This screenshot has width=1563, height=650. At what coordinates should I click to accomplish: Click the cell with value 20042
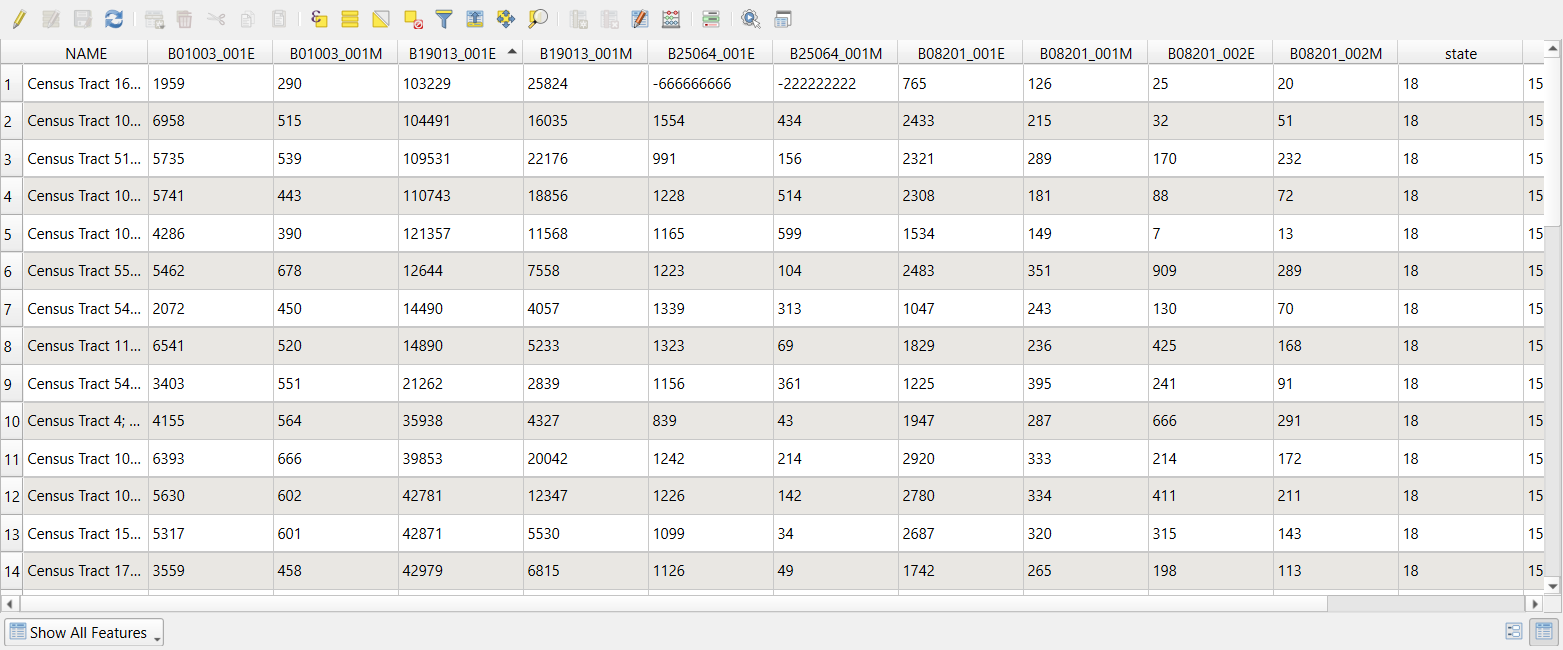point(585,459)
